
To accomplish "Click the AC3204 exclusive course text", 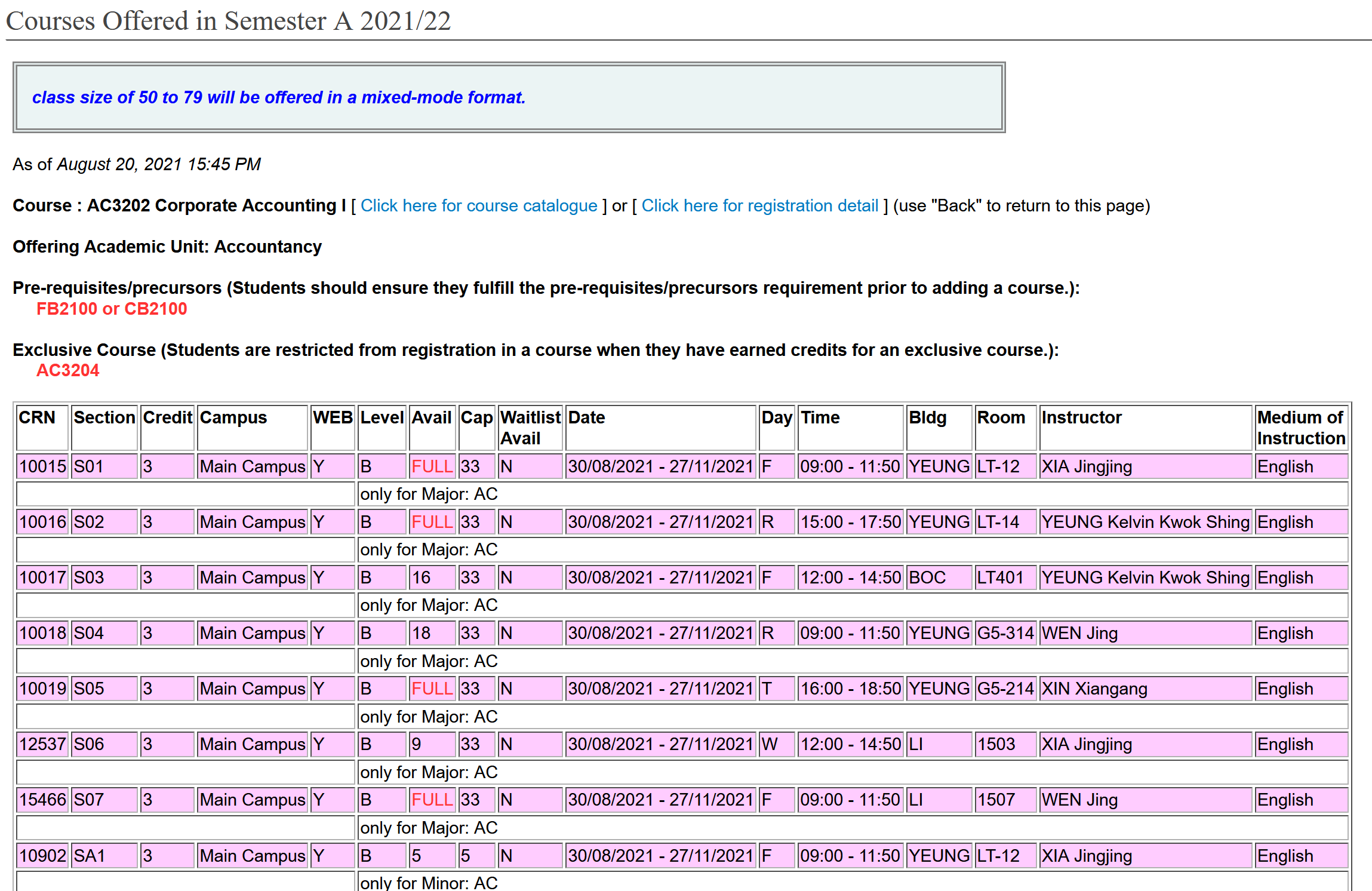I will pyautogui.click(x=67, y=370).
